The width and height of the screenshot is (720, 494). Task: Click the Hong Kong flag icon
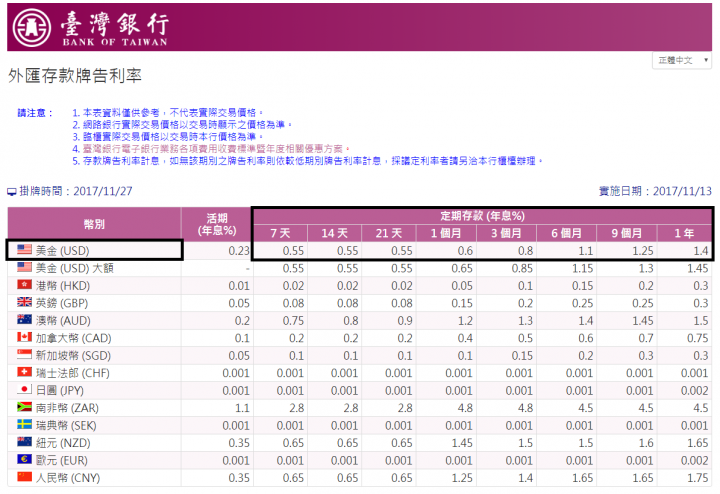pyautogui.click(x=24, y=285)
